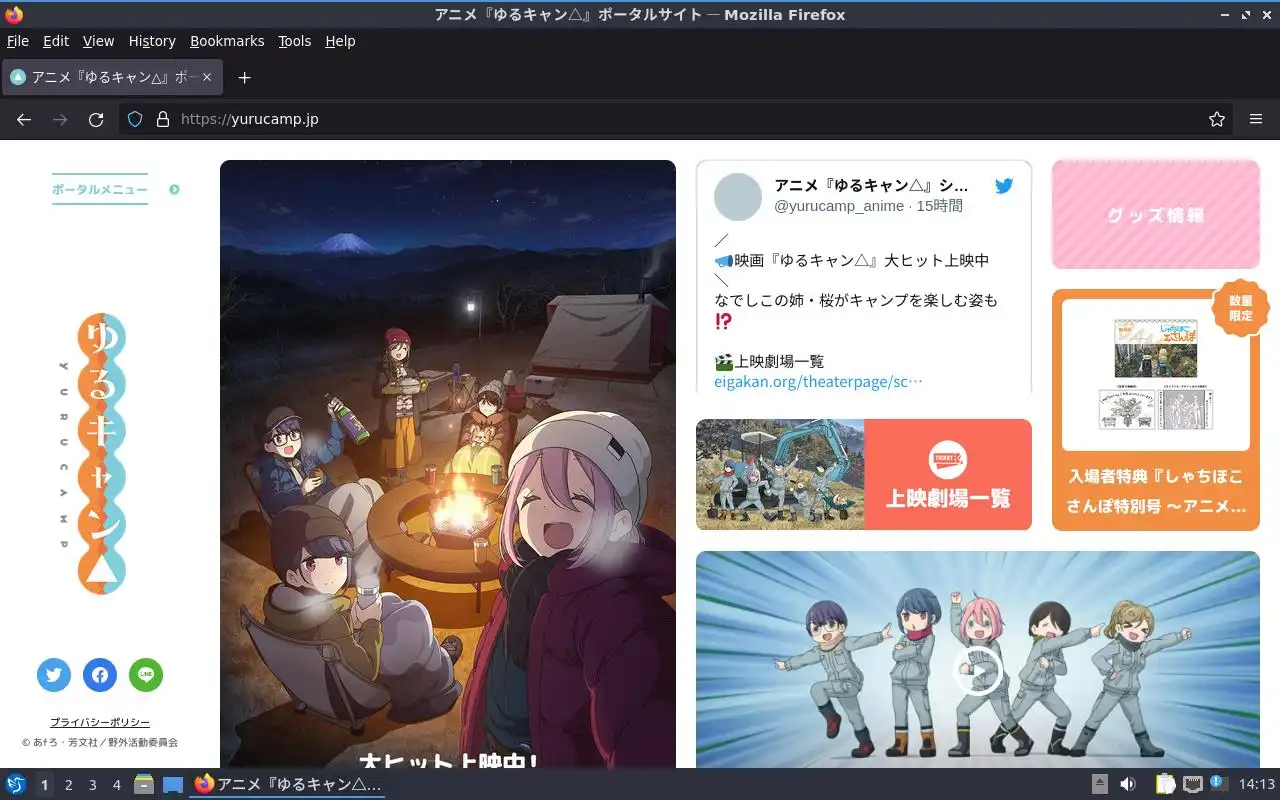
Task: Select workspace 1 in the pager
Action: 44,785
